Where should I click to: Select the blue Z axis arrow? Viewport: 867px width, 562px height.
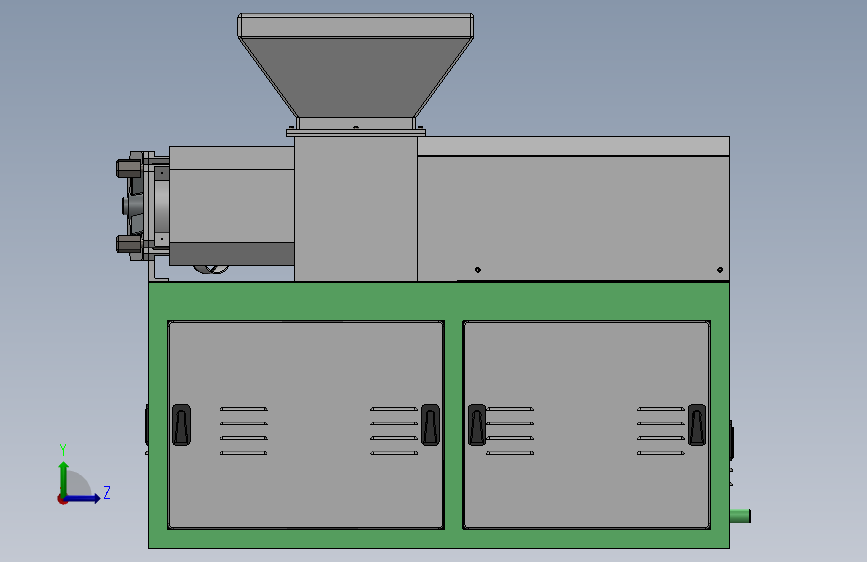point(83,498)
